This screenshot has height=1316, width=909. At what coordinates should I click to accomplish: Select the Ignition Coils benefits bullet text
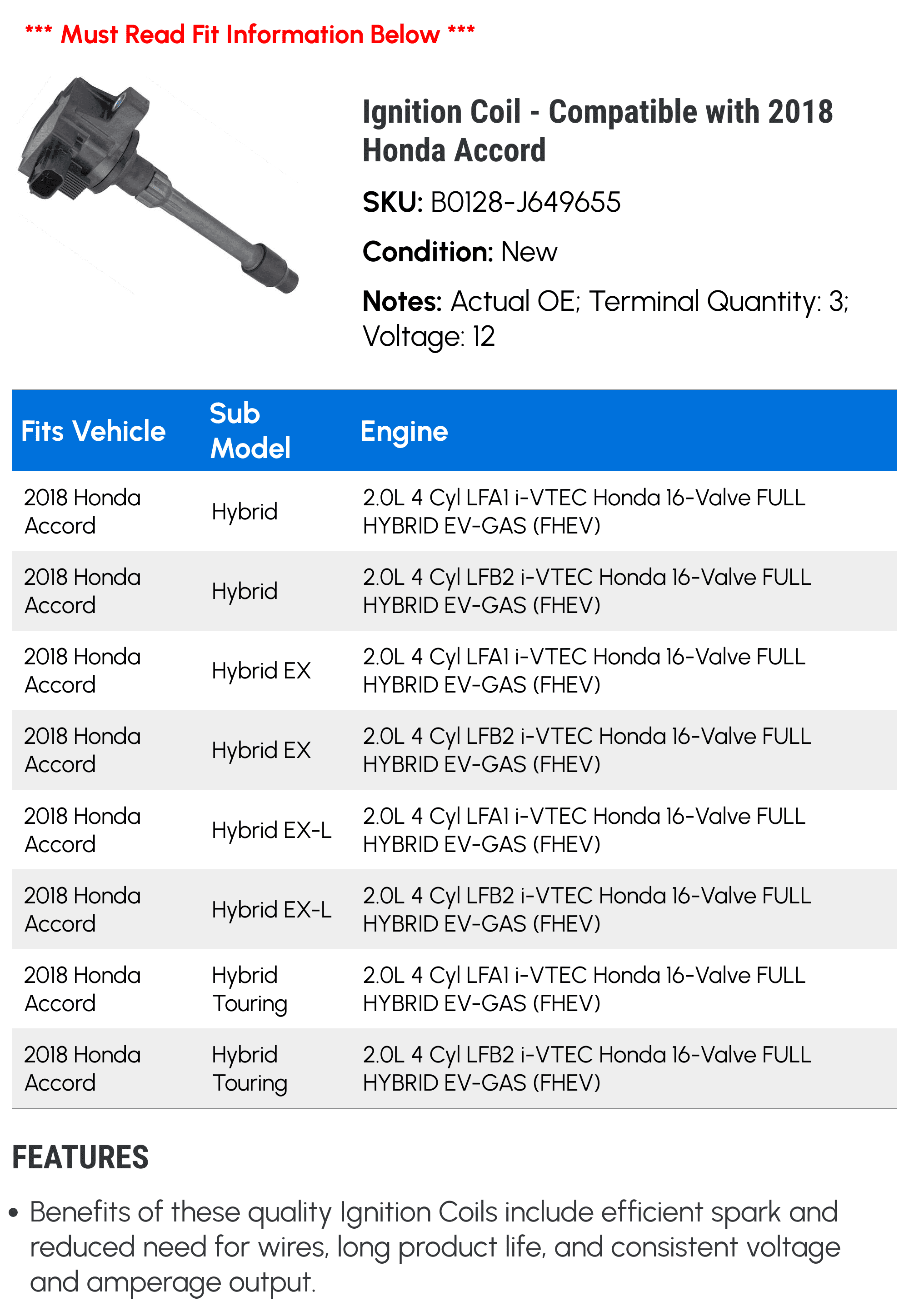tap(434, 1246)
